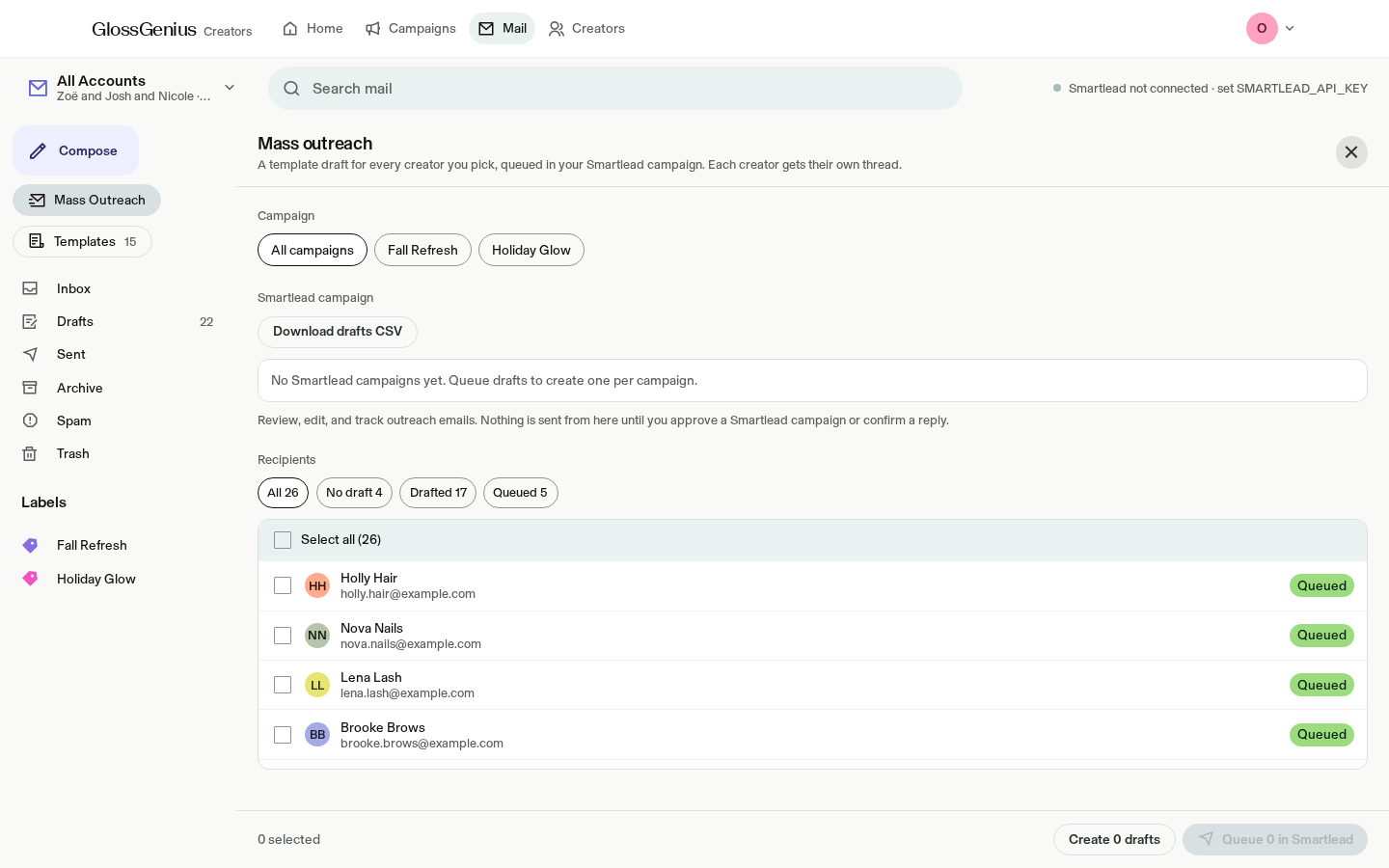Viewport: 1389px width, 868px height.
Task: Select the All campaigns chip
Action: [313, 250]
